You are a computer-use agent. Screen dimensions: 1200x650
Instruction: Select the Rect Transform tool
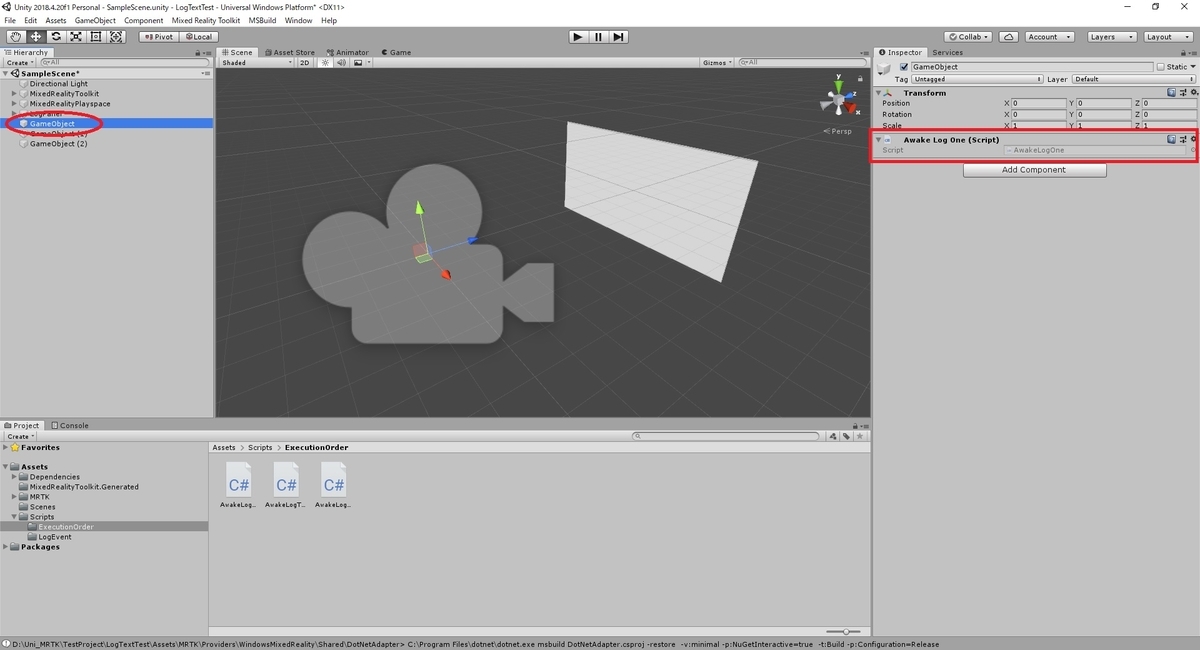pos(96,36)
